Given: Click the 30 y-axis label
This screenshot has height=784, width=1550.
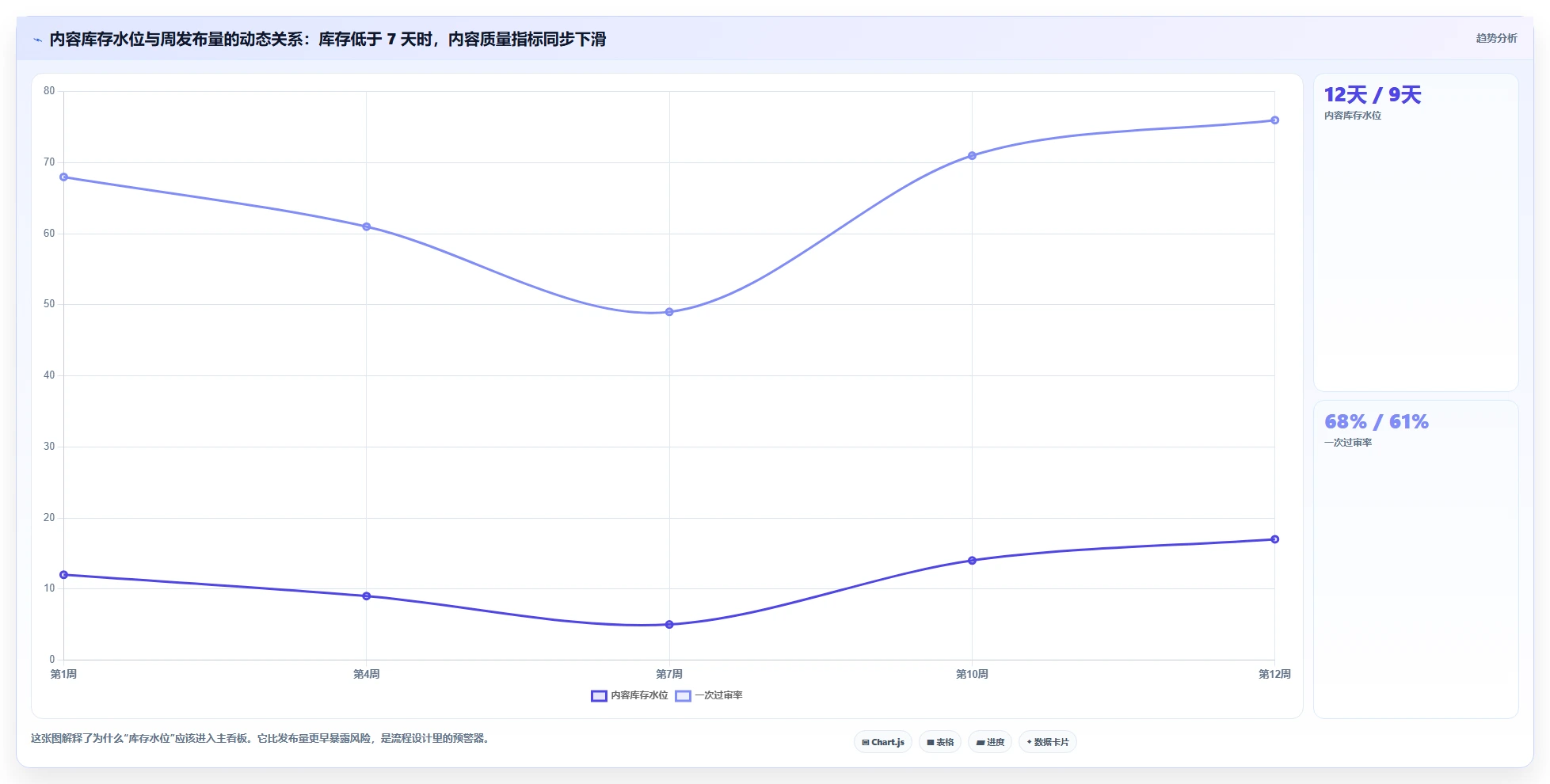Looking at the screenshot, I should point(49,447).
